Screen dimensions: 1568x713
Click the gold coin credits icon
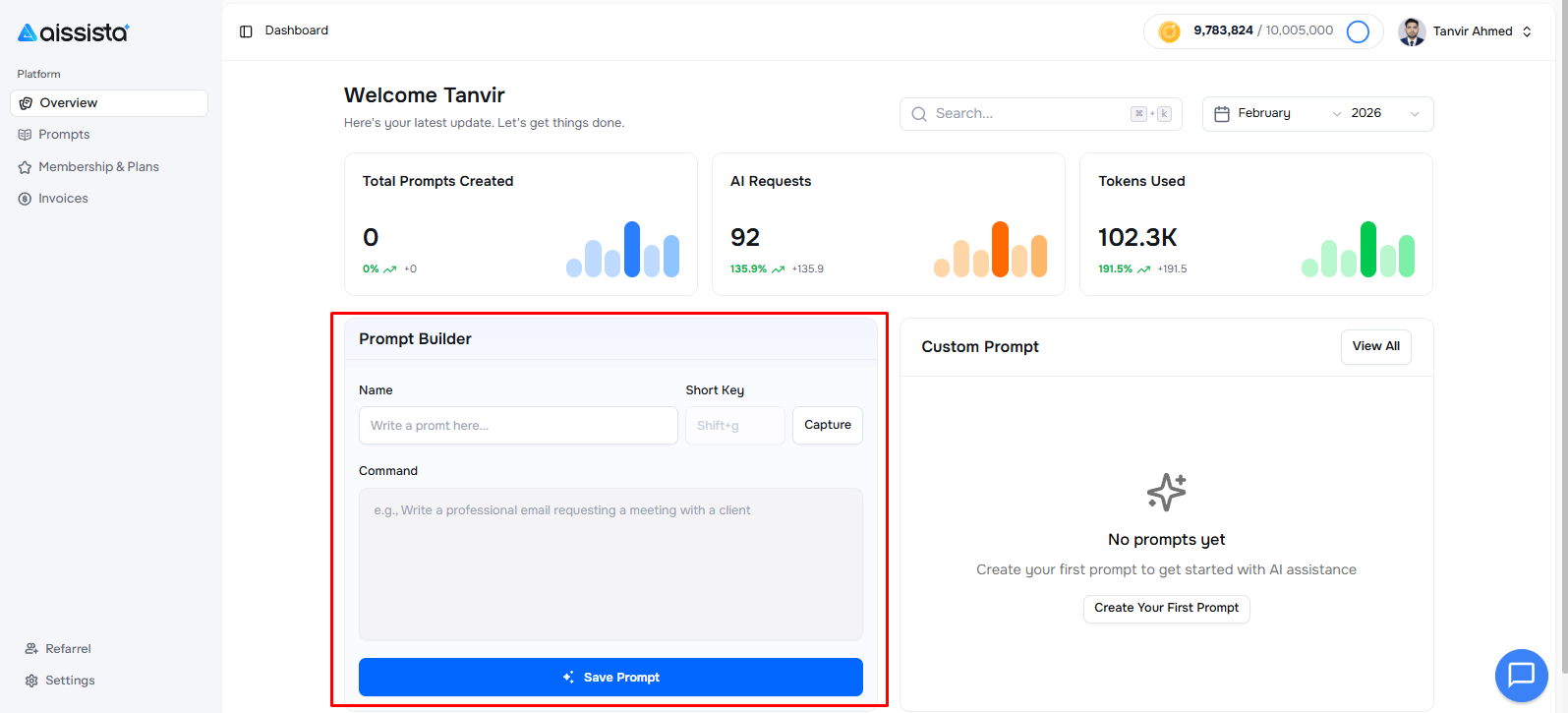pos(1169,31)
